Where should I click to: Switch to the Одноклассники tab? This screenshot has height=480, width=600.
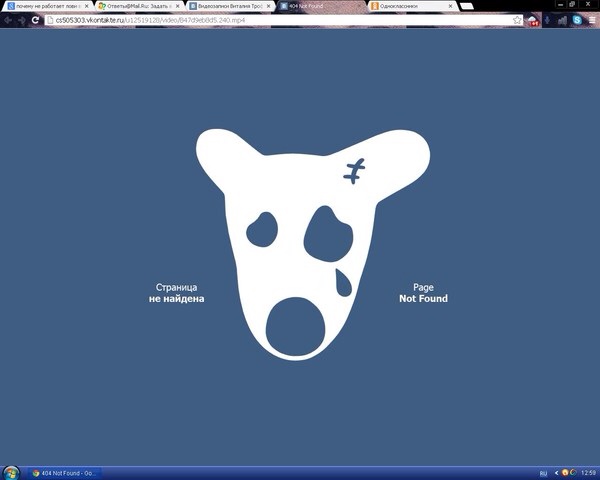[x=412, y=6]
